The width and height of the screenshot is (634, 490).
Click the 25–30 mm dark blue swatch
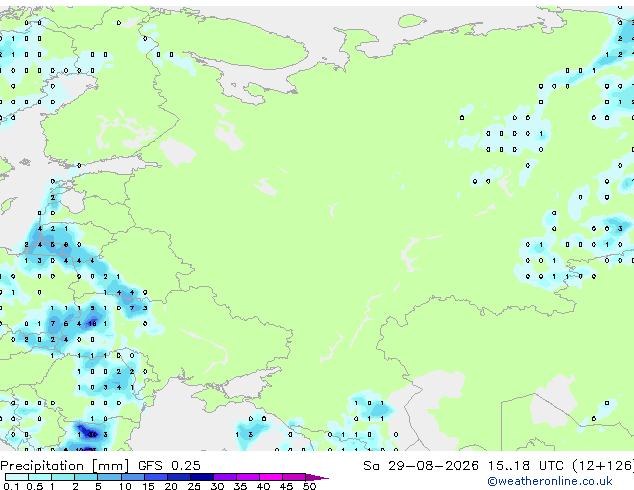pyautogui.click(x=201, y=477)
